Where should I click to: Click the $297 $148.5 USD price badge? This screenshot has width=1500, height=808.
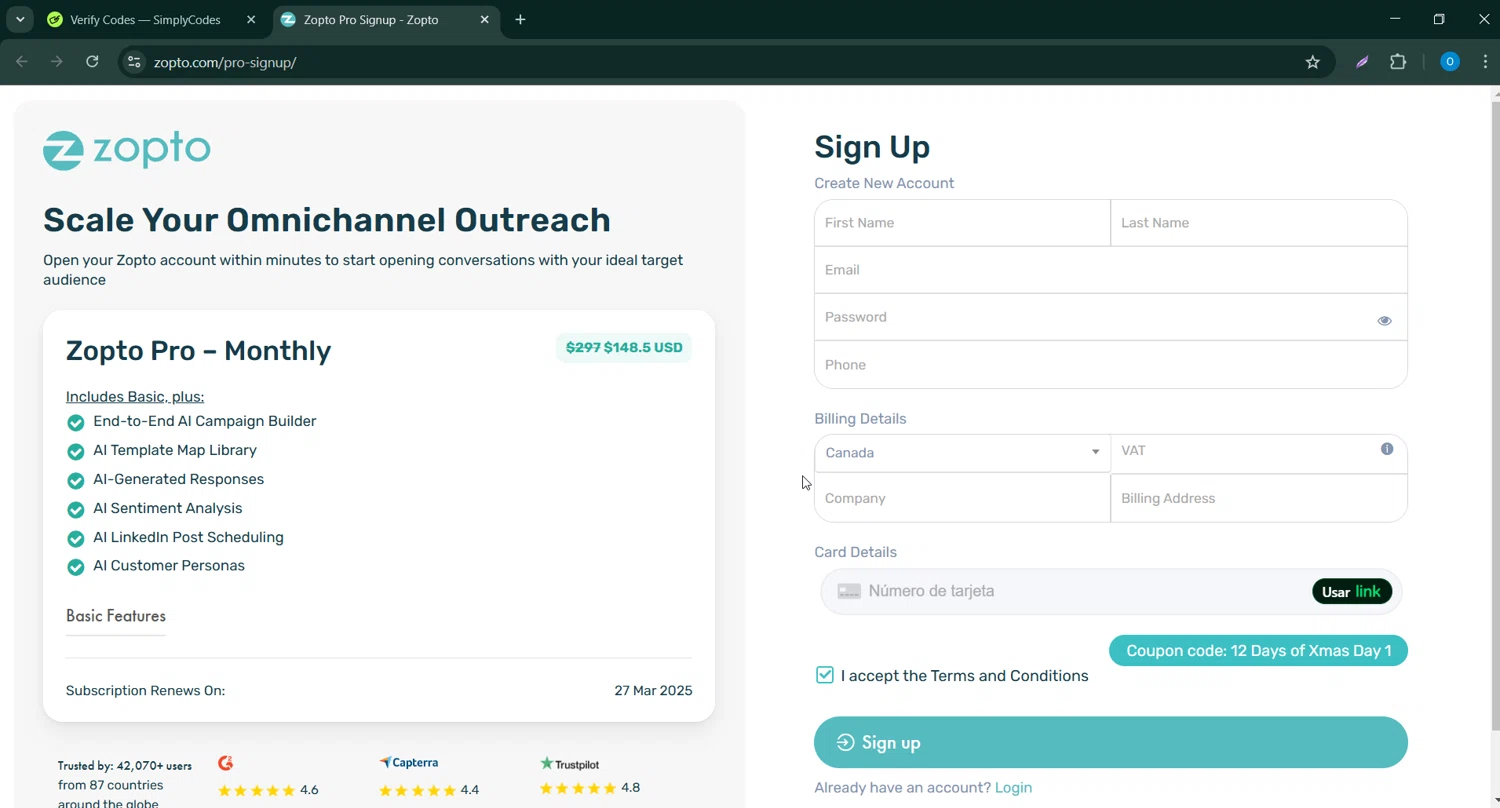click(624, 348)
